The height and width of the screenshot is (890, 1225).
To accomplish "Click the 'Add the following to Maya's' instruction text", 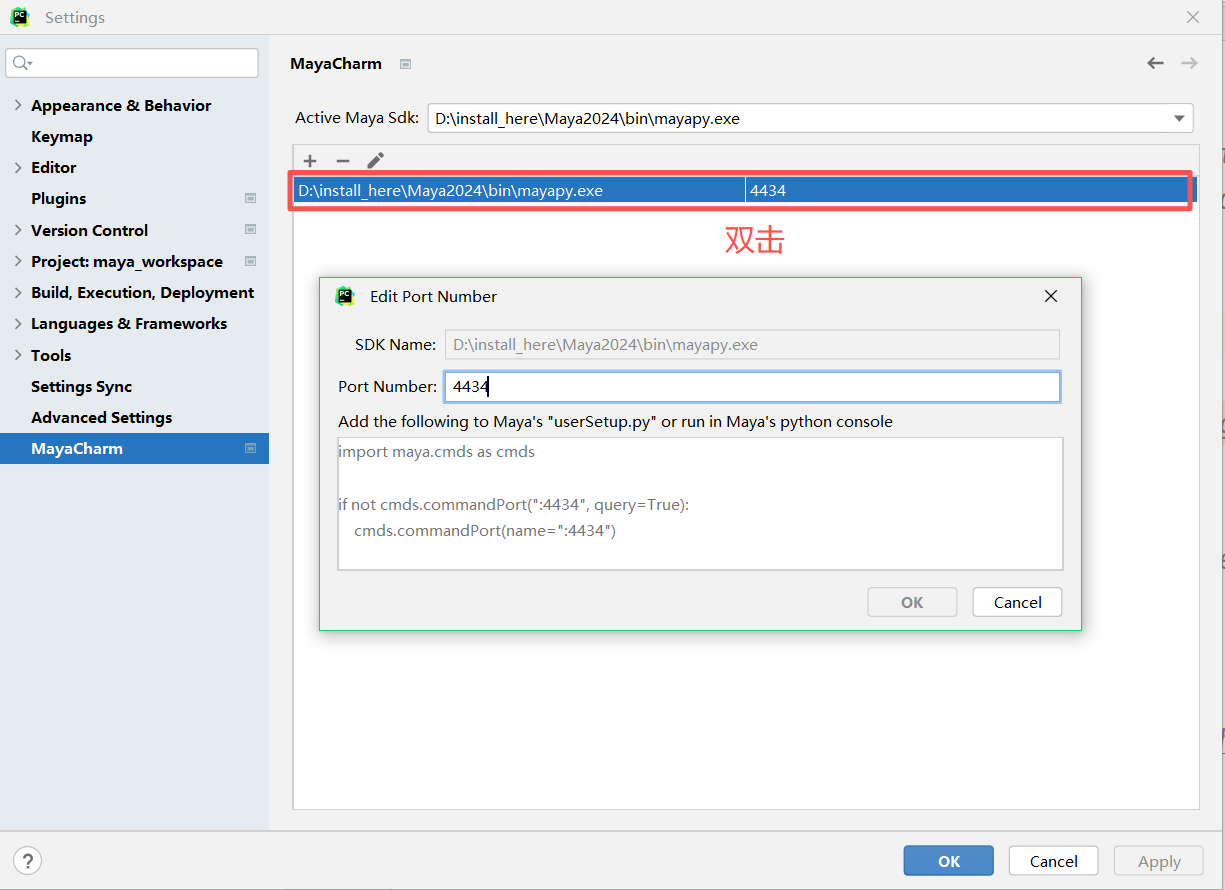I will click(x=615, y=422).
